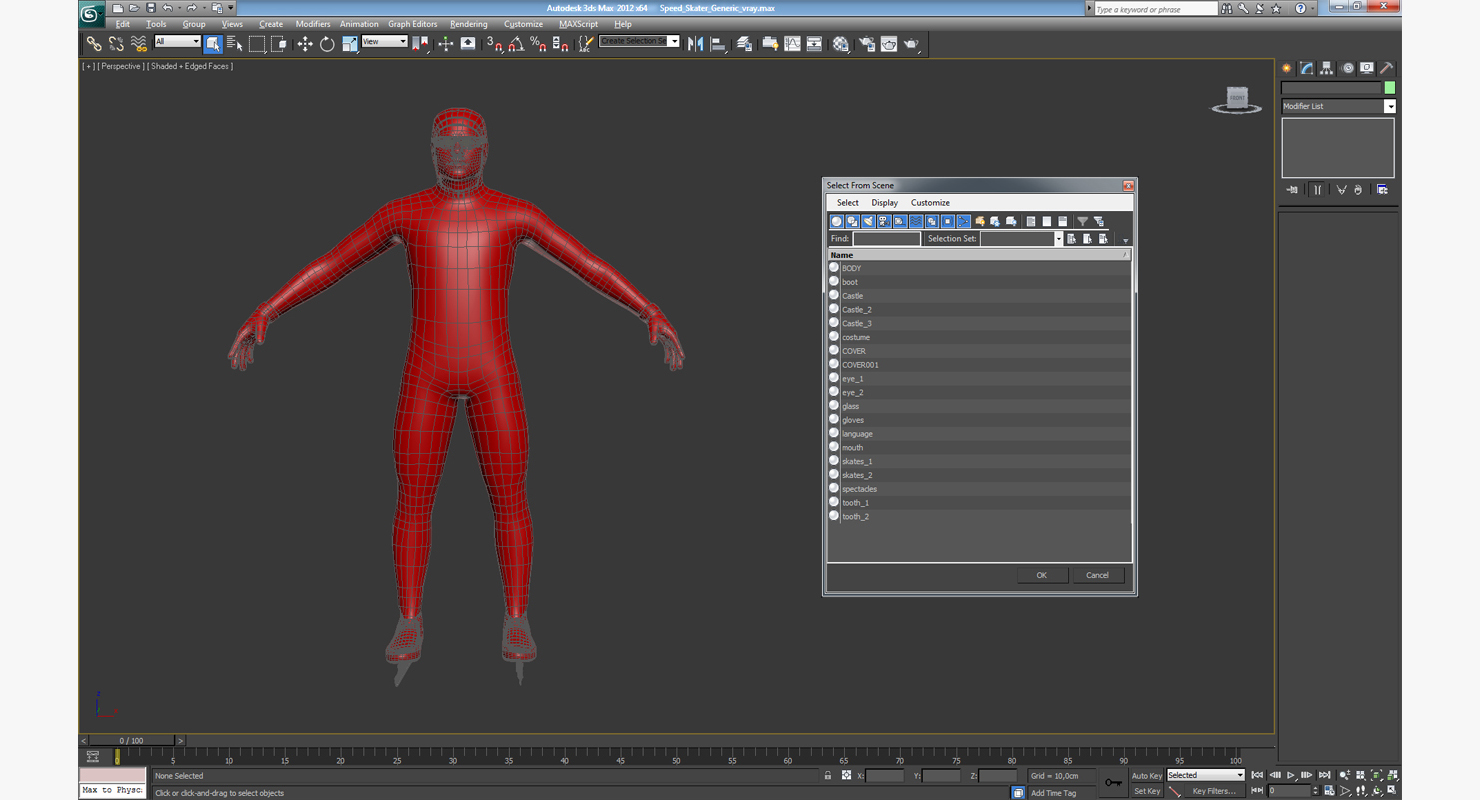
Task: Open Select by Name tool
Action: click(235, 43)
